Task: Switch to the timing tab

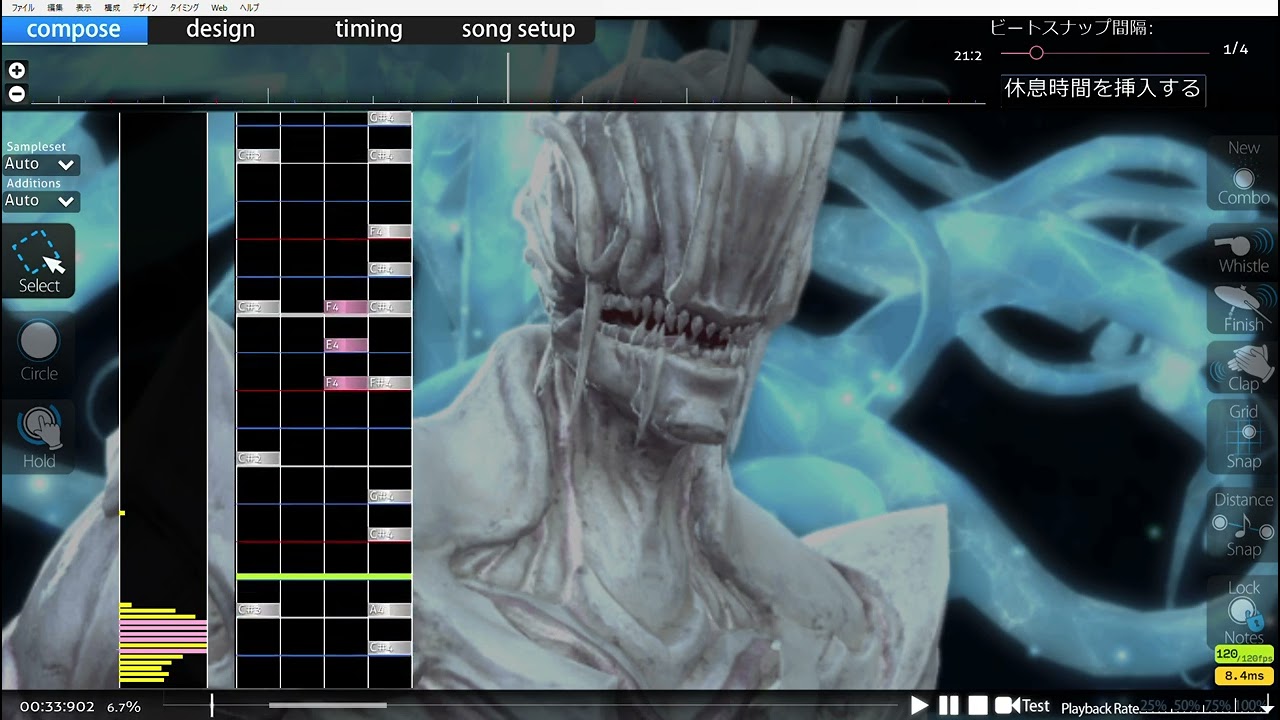Action: click(368, 30)
